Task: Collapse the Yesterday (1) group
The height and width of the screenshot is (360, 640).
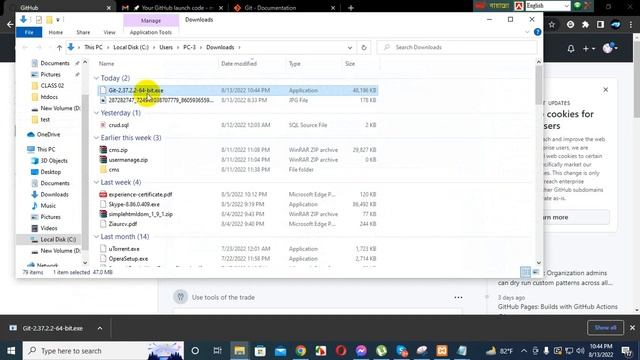Action: tap(96, 113)
